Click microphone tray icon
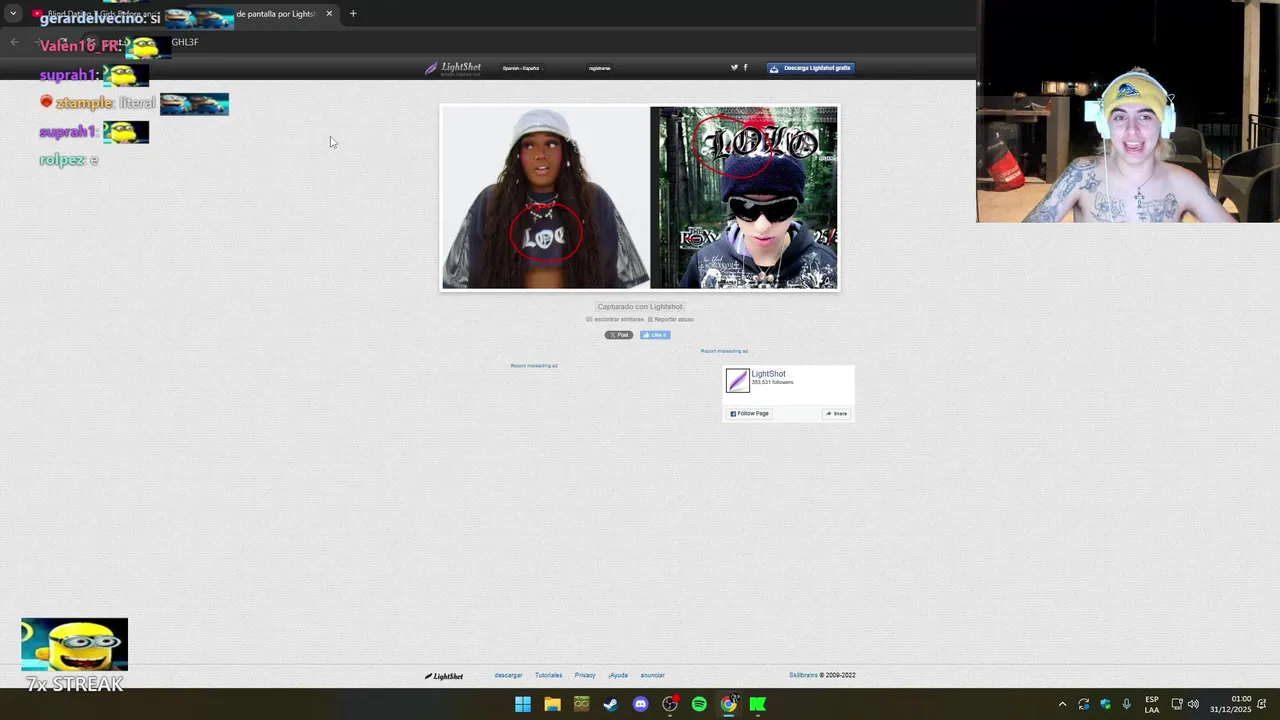 click(x=1127, y=704)
